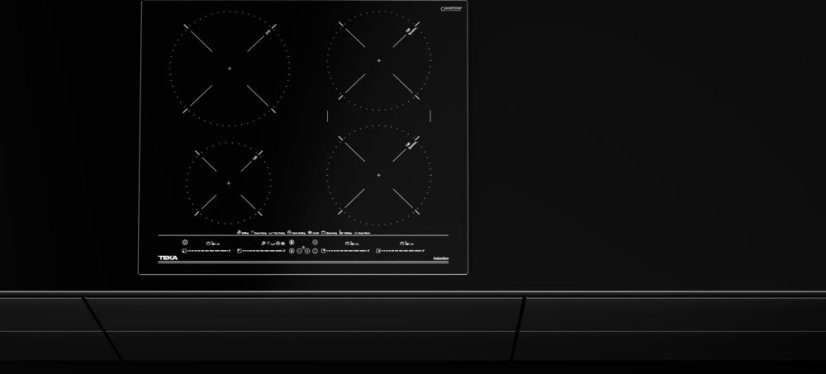Tap the center of the top-left cooking zone
The image size is (826, 374).
click(x=229, y=68)
